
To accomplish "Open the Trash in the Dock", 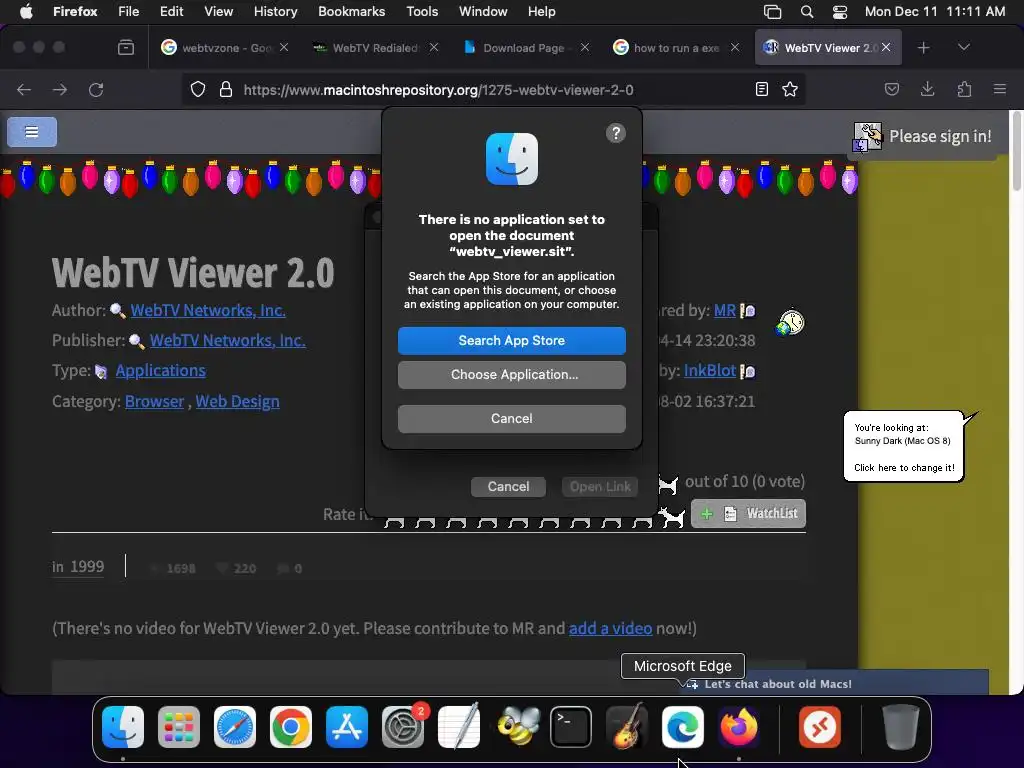I will point(901,727).
